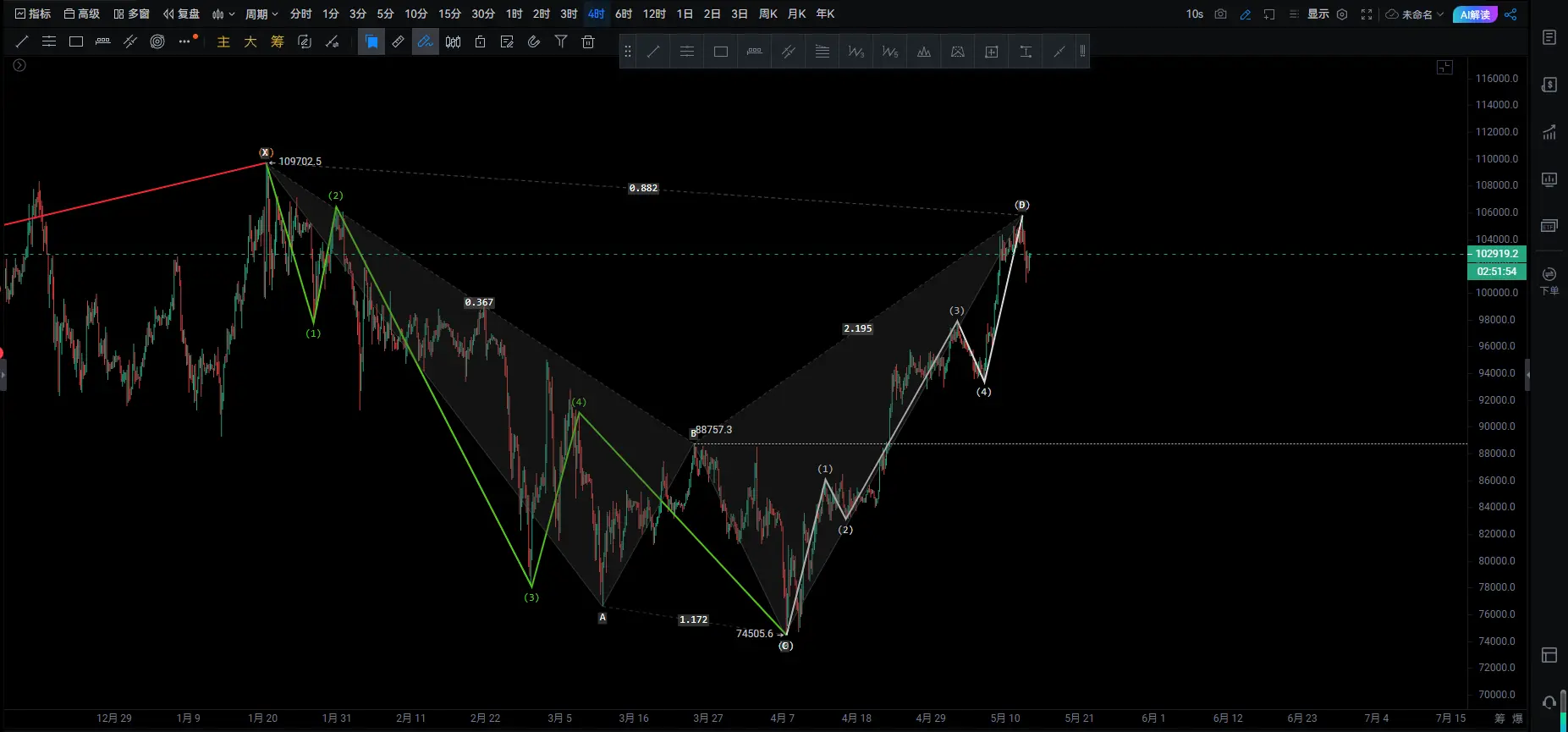Select the rectangle tool in main toolbar
The image size is (1568, 732).
(x=76, y=41)
